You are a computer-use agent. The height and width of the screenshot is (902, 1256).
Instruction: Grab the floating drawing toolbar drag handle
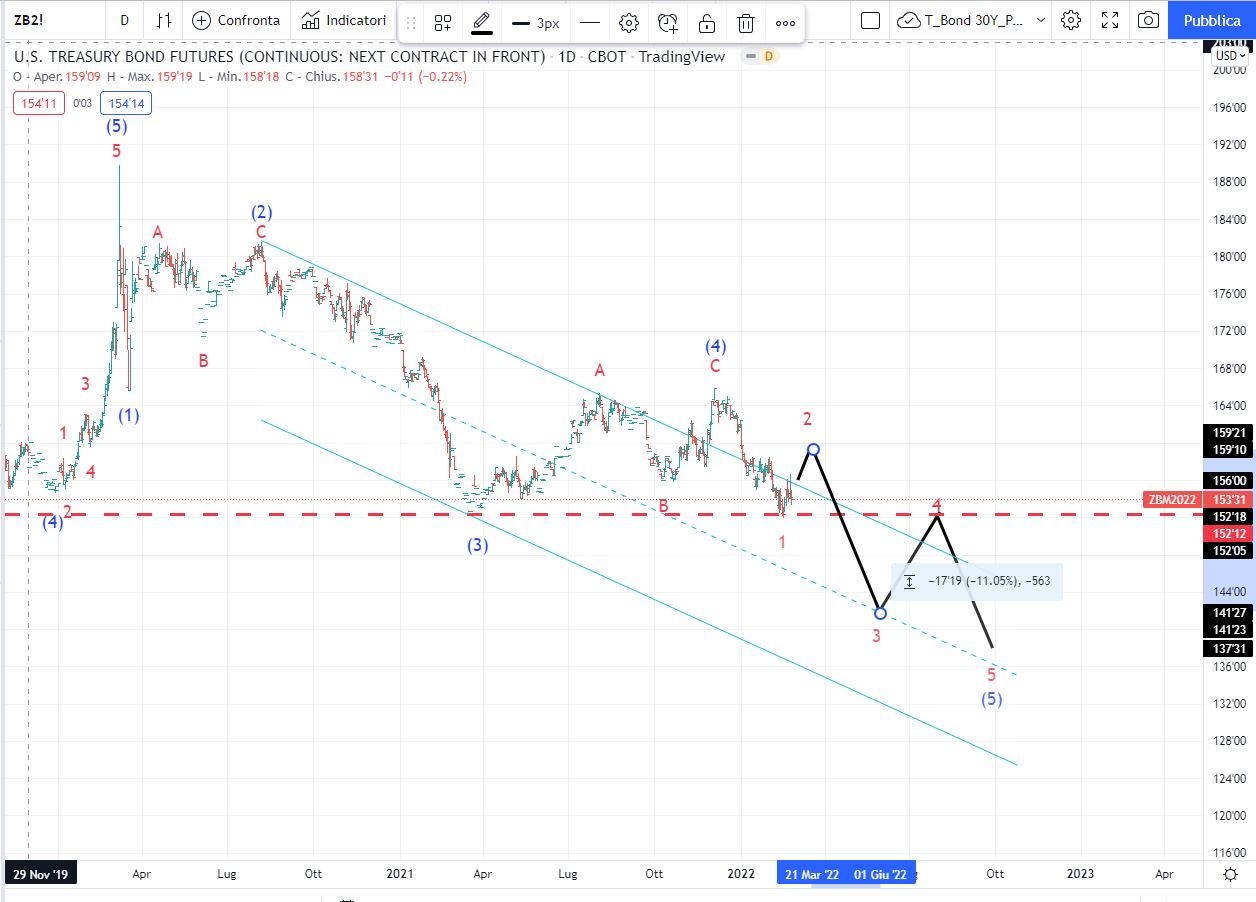click(411, 22)
